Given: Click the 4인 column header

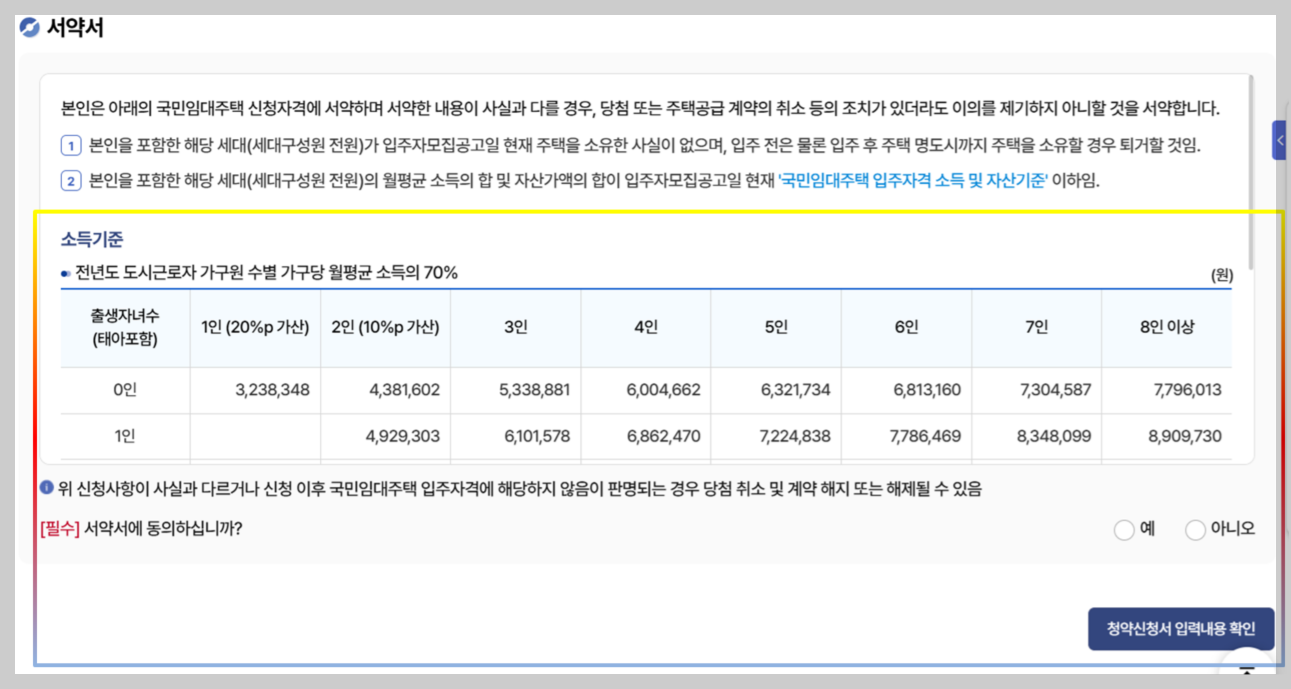Looking at the screenshot, I should click(645, 327).
